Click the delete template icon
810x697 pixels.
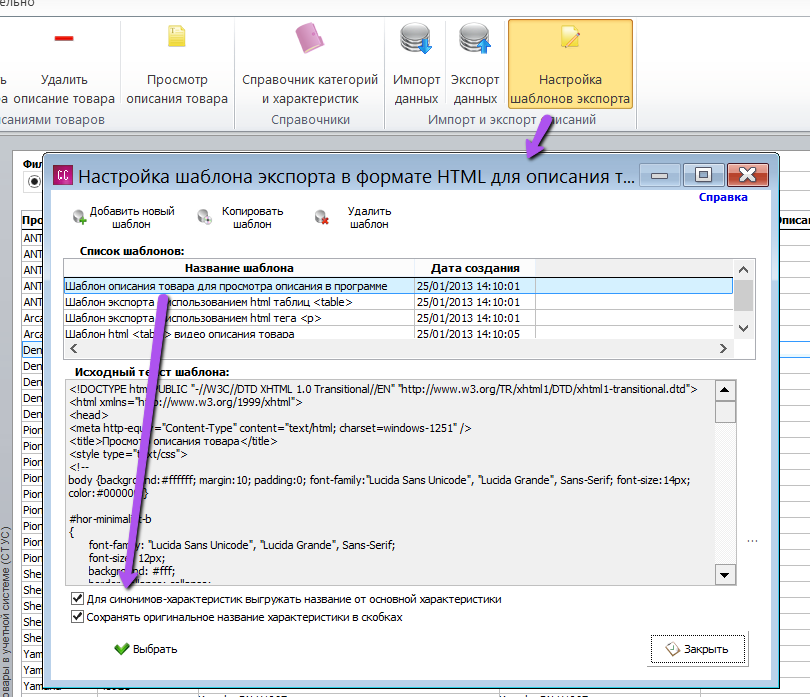tap(322, 217)
